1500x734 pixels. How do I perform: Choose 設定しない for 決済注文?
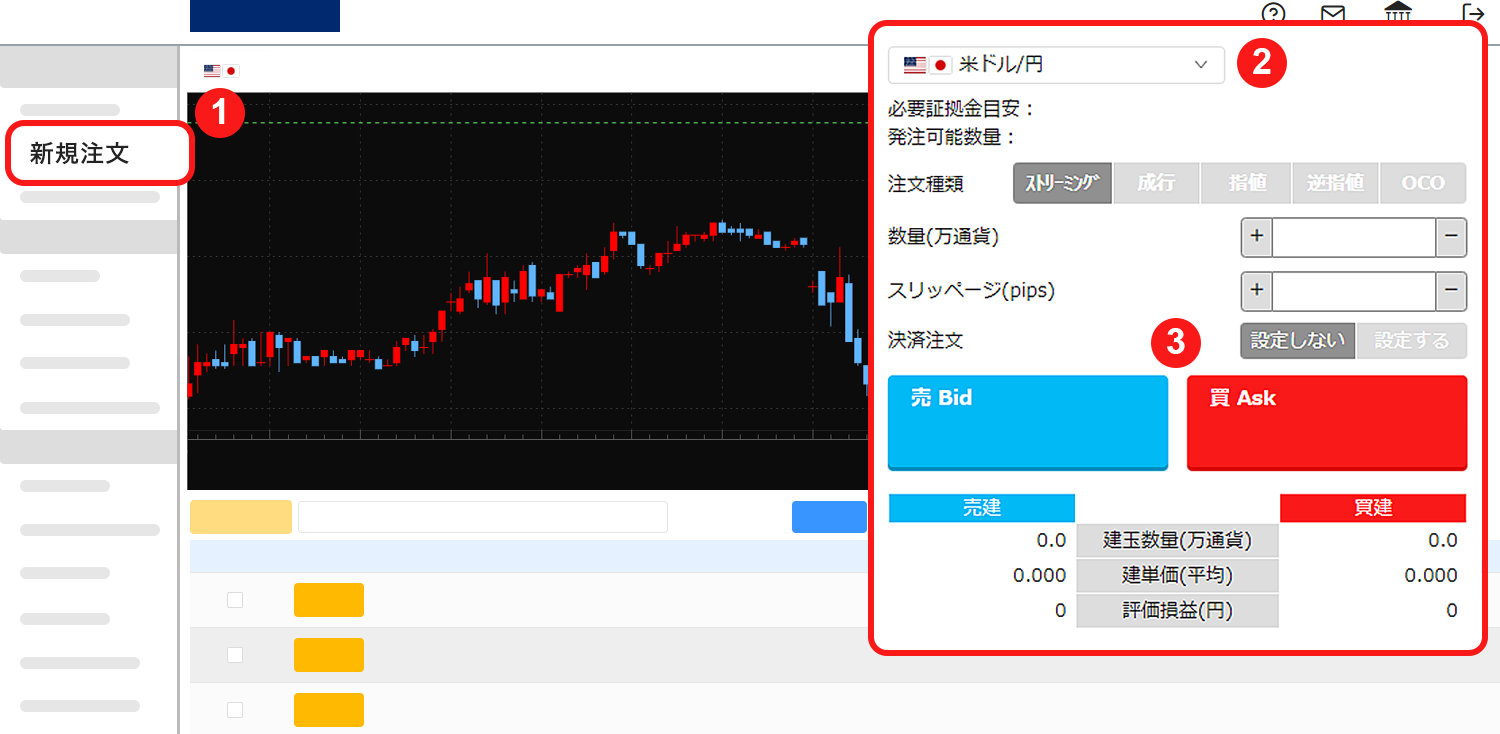[1298, 340]
